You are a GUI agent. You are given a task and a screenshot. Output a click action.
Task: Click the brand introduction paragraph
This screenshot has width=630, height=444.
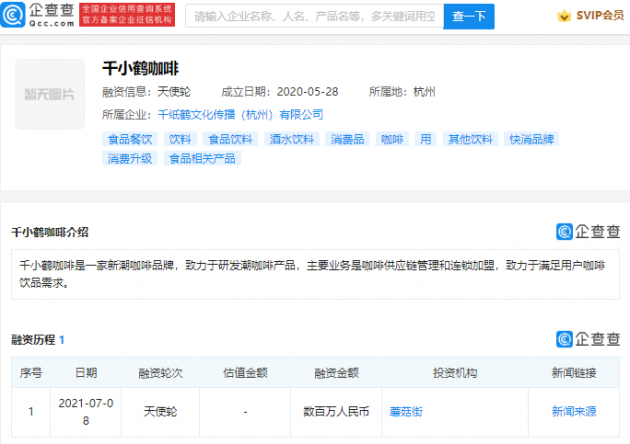[x=315, y=274]
